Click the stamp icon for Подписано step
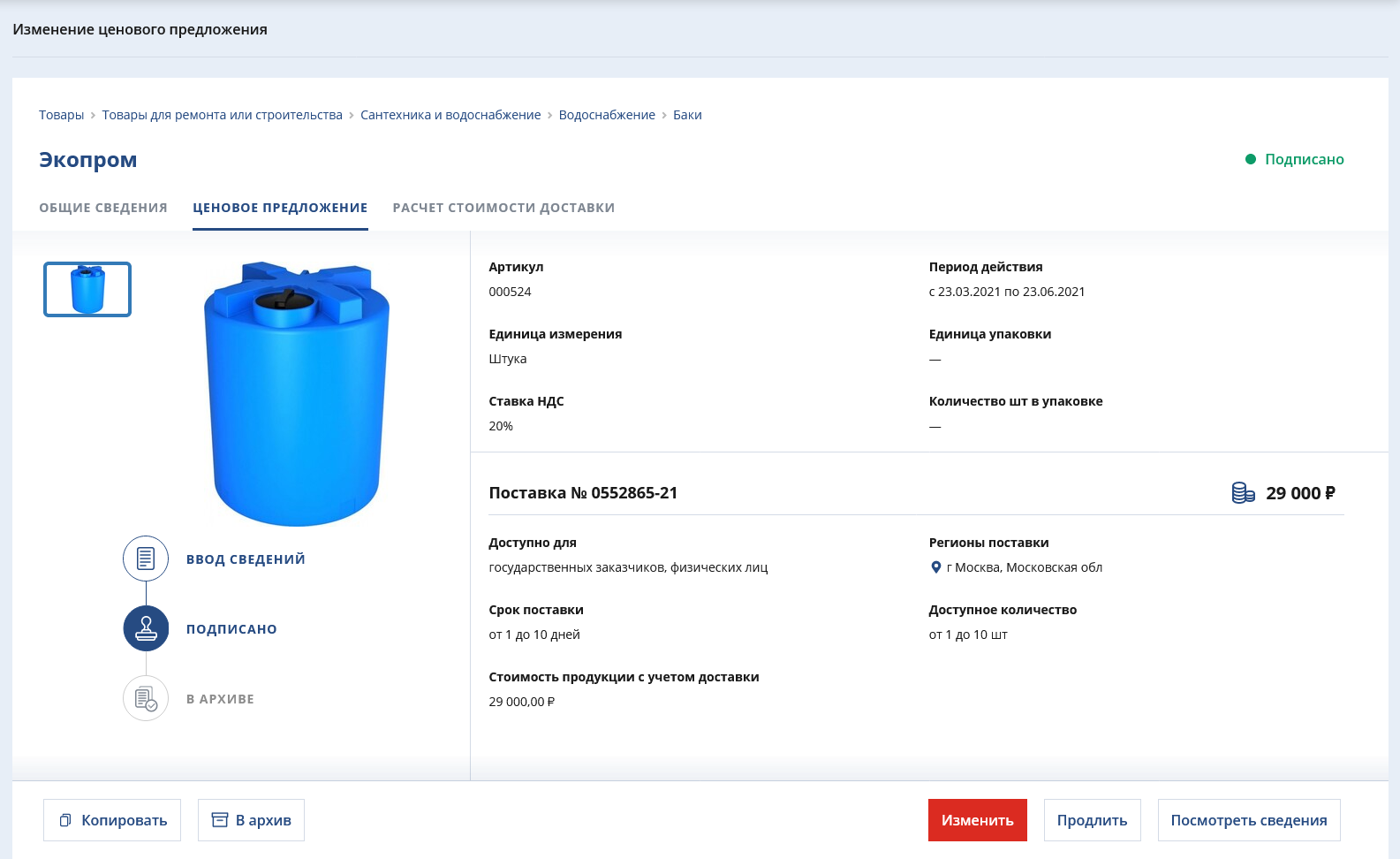 (x=146, y=628)
